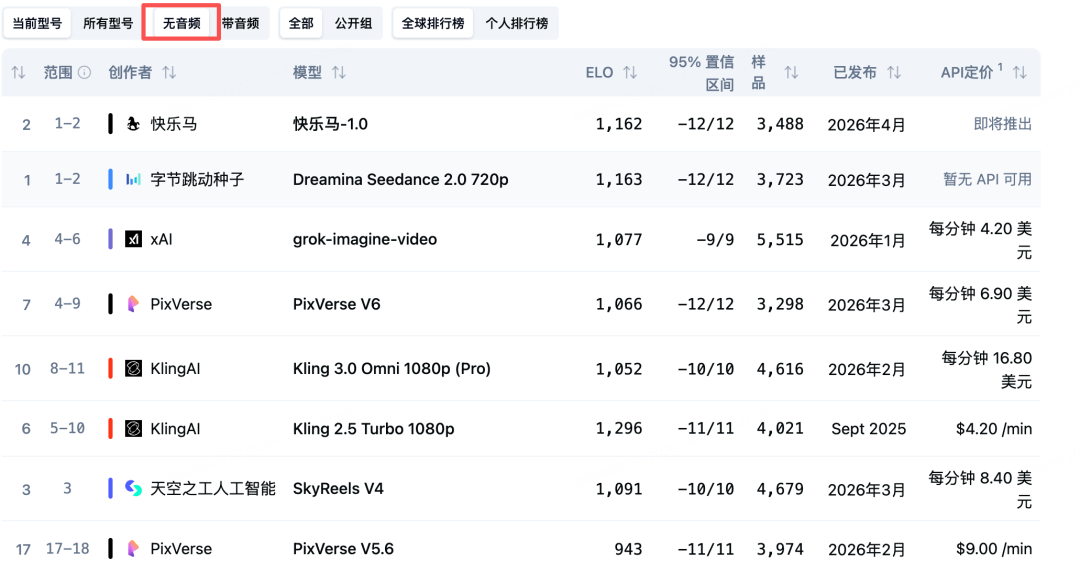Click KlingAI logo beside Kling 2.5 Turbo
1080x572 pixels.
click(133, 429)
